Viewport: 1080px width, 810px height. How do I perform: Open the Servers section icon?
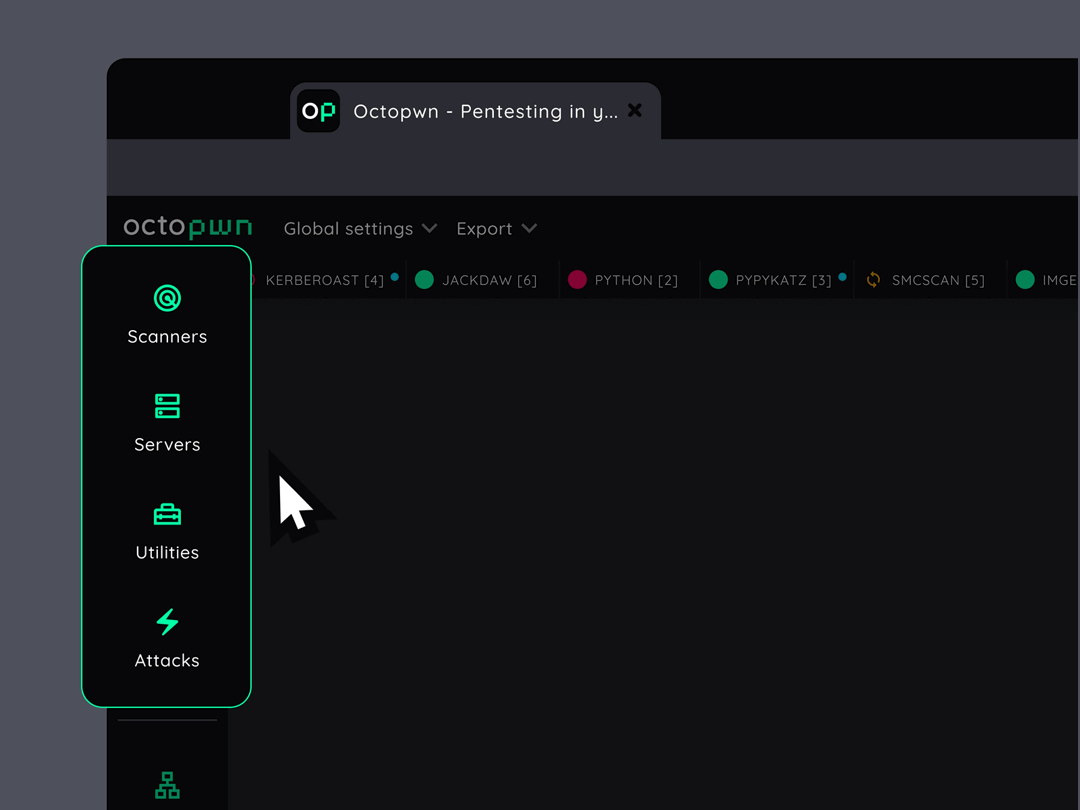(167, 406)
